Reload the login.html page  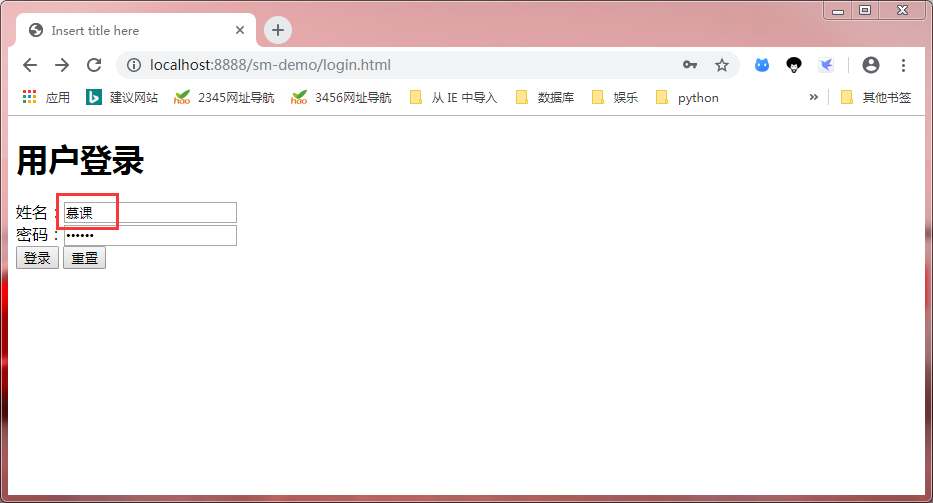pos(94,65)
